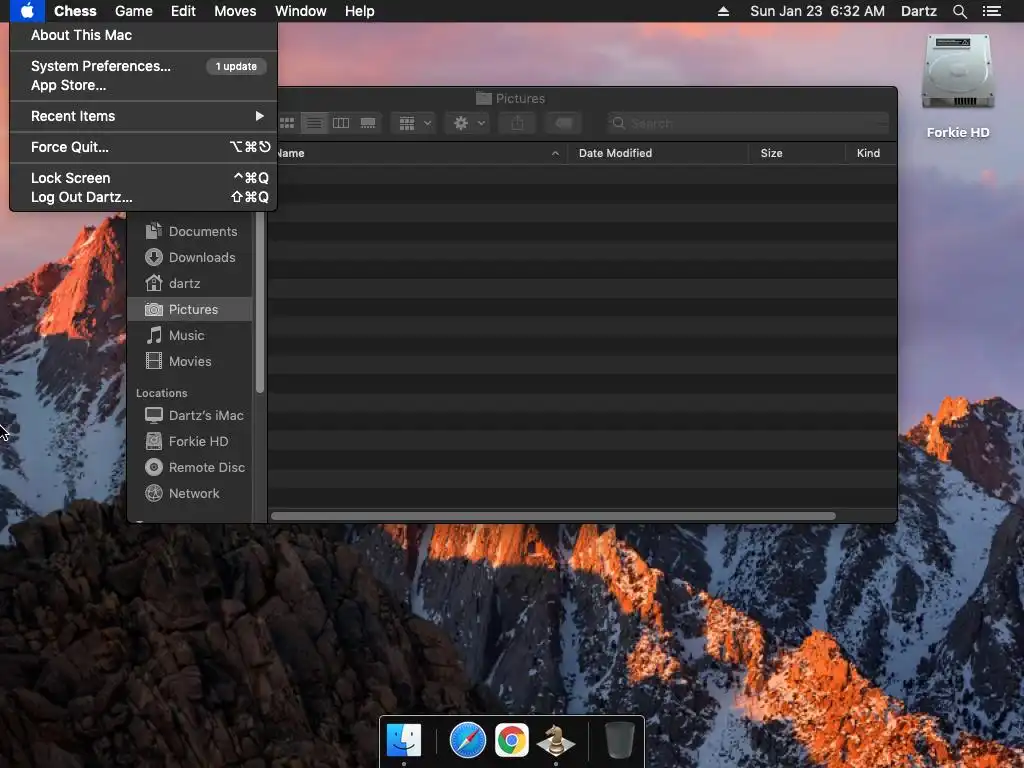
Task: Choose Log Out Dartz
Action: 143,197
